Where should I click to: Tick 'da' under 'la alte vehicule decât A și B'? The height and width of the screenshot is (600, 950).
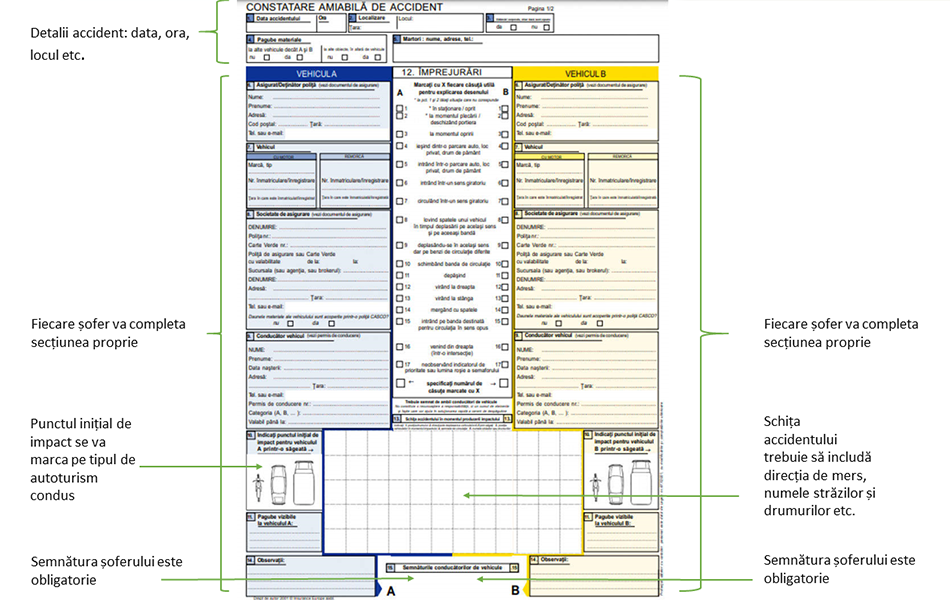(299, 58)
